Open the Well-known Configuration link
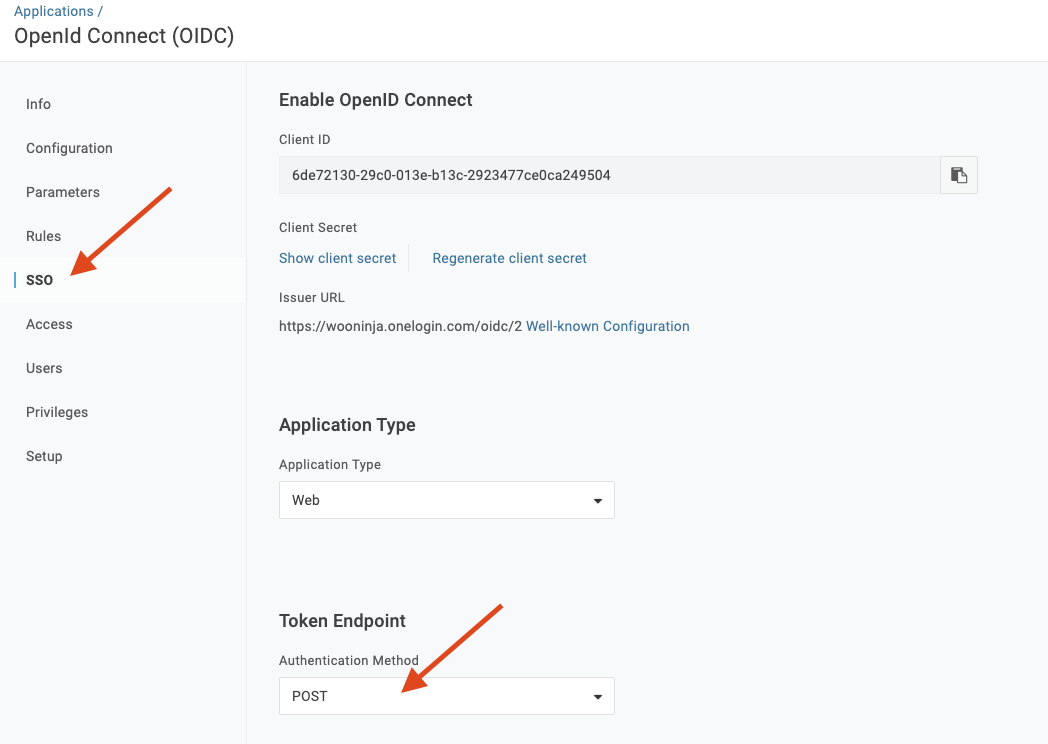 607,326
